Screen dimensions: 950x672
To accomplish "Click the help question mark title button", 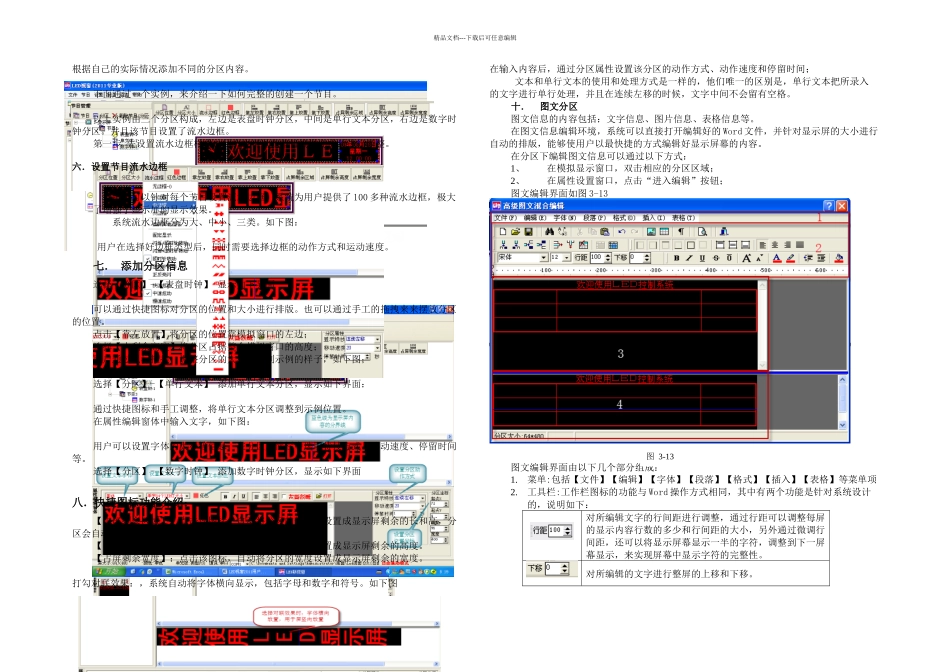I will pos(829,206).
